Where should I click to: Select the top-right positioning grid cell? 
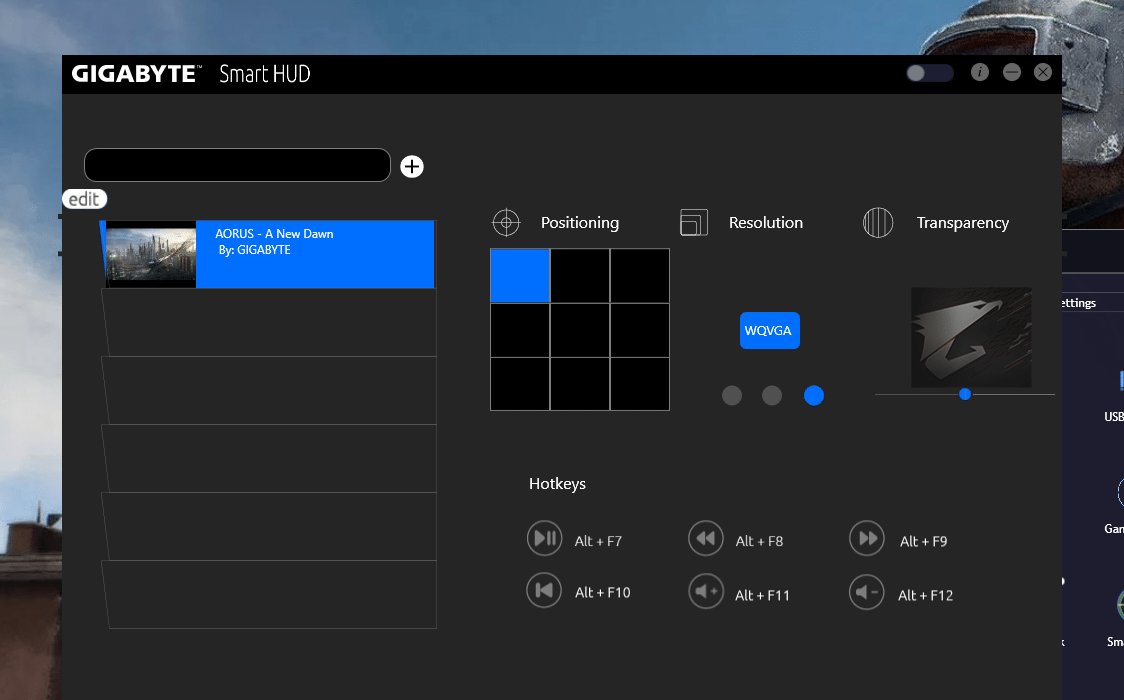pos(639,276)
